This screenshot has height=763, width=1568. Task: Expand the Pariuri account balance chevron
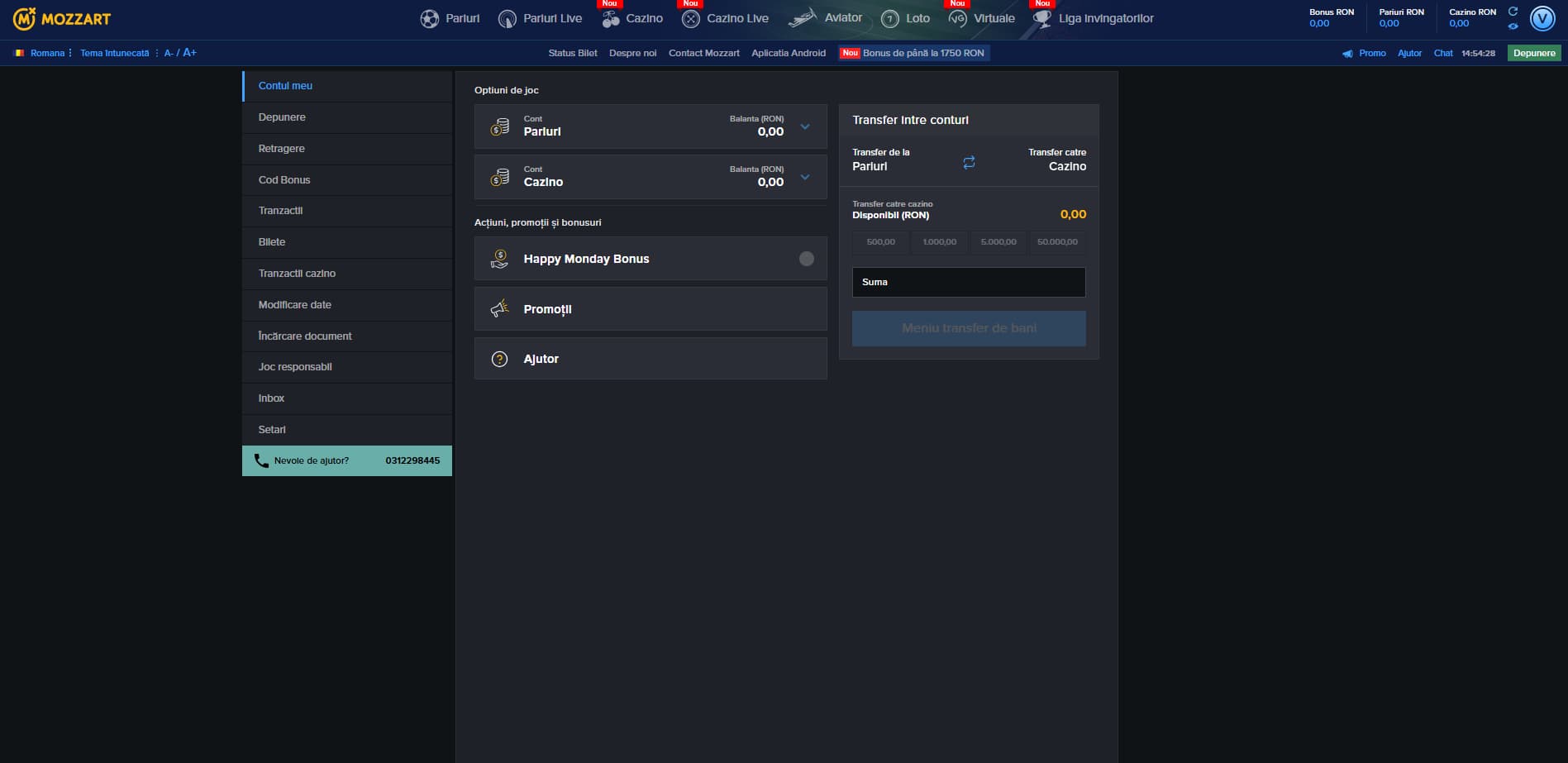point(805,126)
